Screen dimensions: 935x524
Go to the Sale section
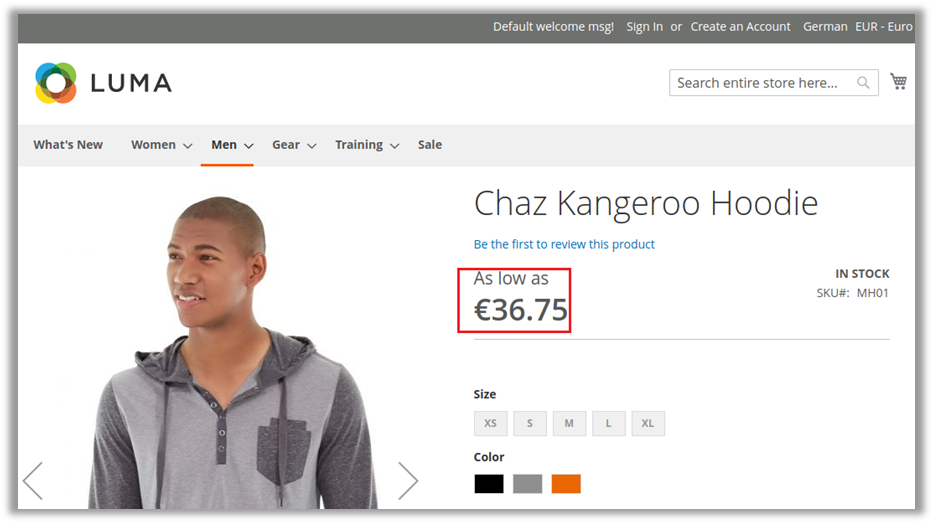[x=430, y=145]
